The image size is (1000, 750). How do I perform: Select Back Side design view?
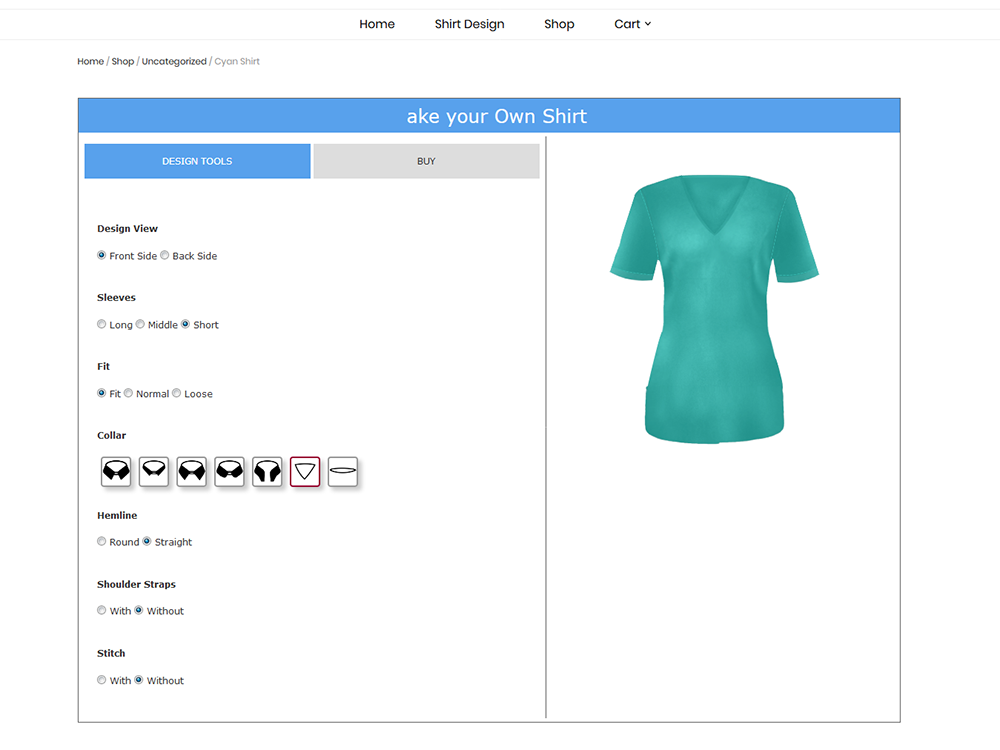coord(165,255)
